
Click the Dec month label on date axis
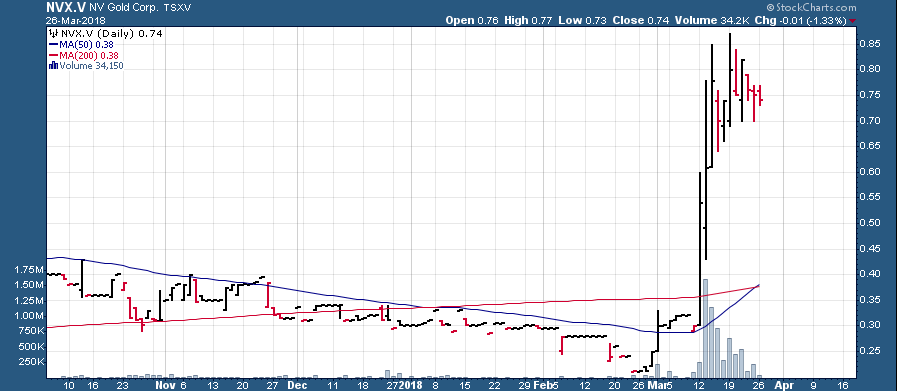click(x=296, y=385)
